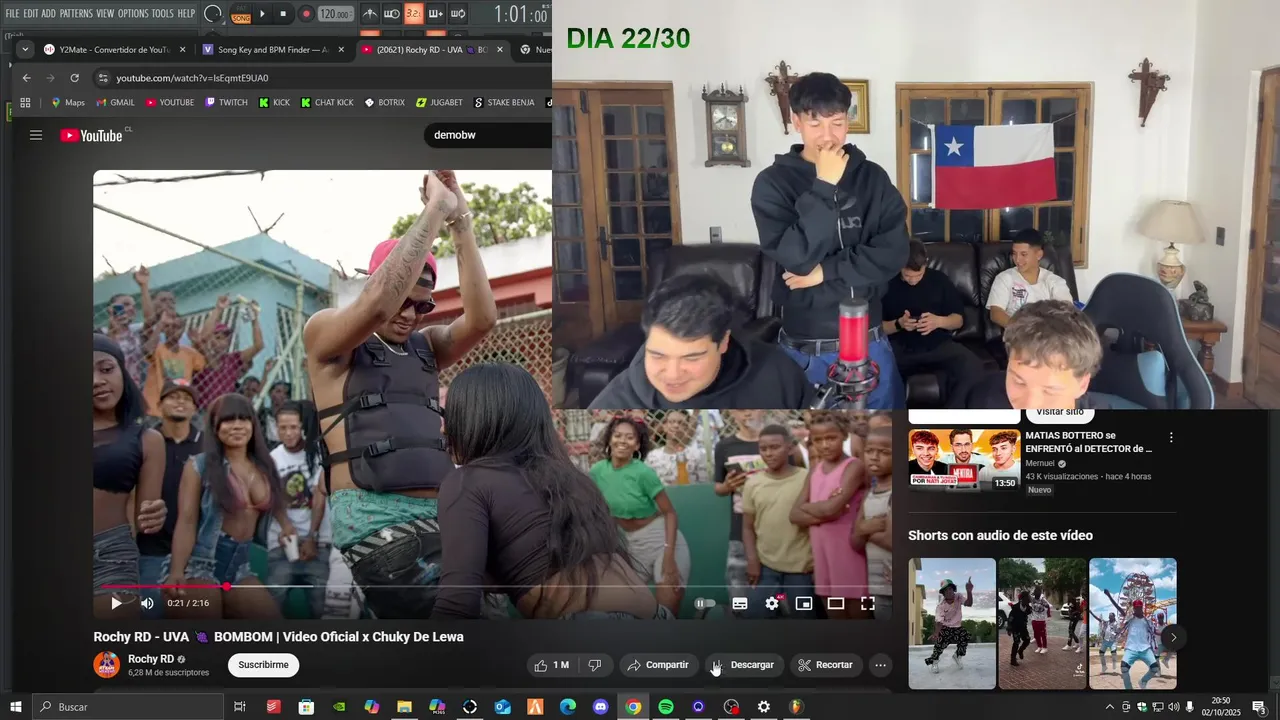Show next Shorts with right arrow
1280x720 pixels.
coord(1173,637)
